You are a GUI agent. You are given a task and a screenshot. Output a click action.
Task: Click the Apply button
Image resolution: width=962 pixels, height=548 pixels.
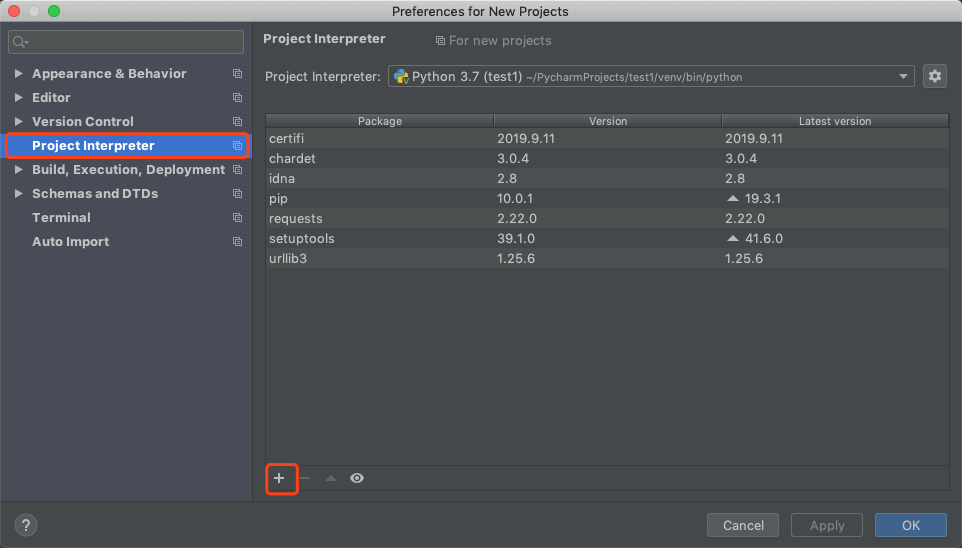point(827,525)
